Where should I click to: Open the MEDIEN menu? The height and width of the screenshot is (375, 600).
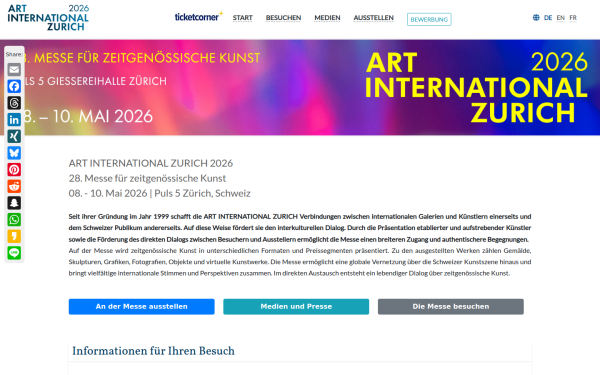click(x=327, y=18)
